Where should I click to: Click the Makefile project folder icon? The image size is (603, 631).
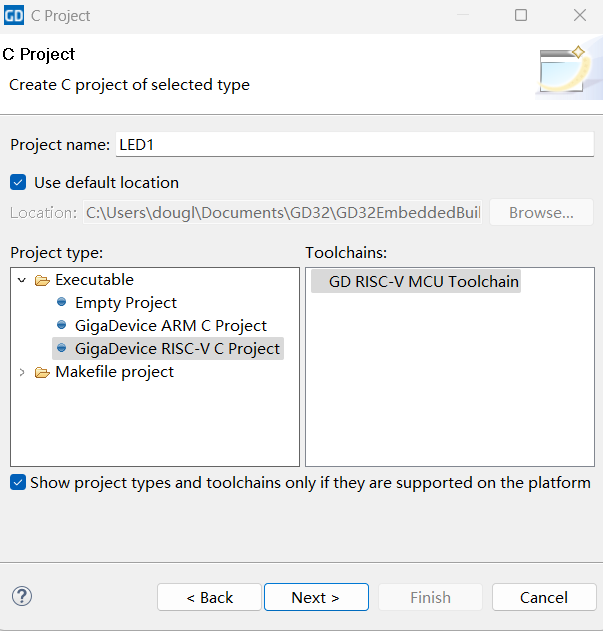pos(42,372)
